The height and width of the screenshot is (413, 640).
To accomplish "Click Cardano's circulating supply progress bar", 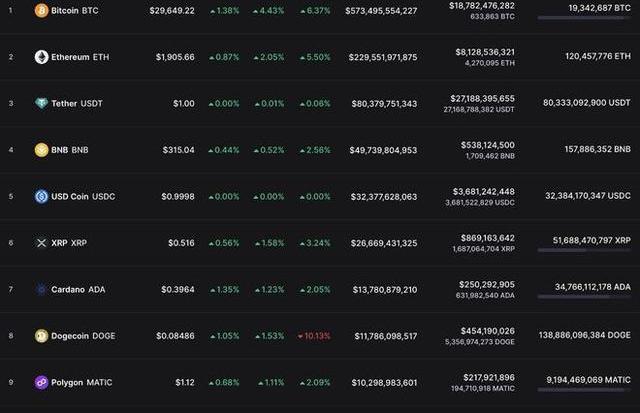I will [583, 298].
